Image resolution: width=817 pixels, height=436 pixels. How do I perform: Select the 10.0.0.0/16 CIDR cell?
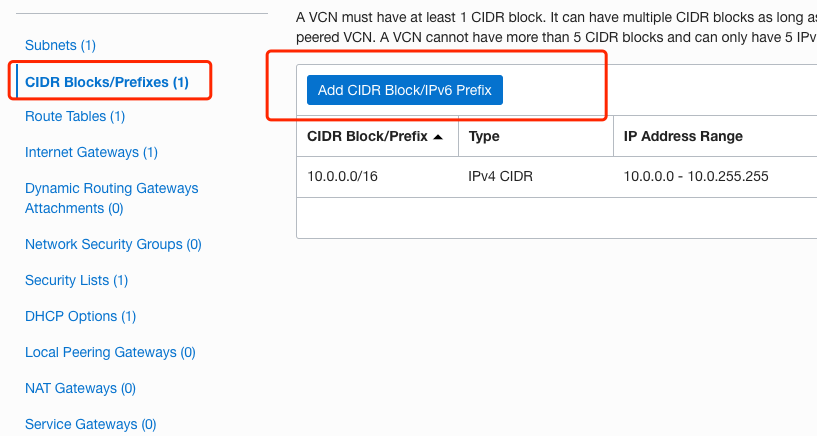coord(342,176)
